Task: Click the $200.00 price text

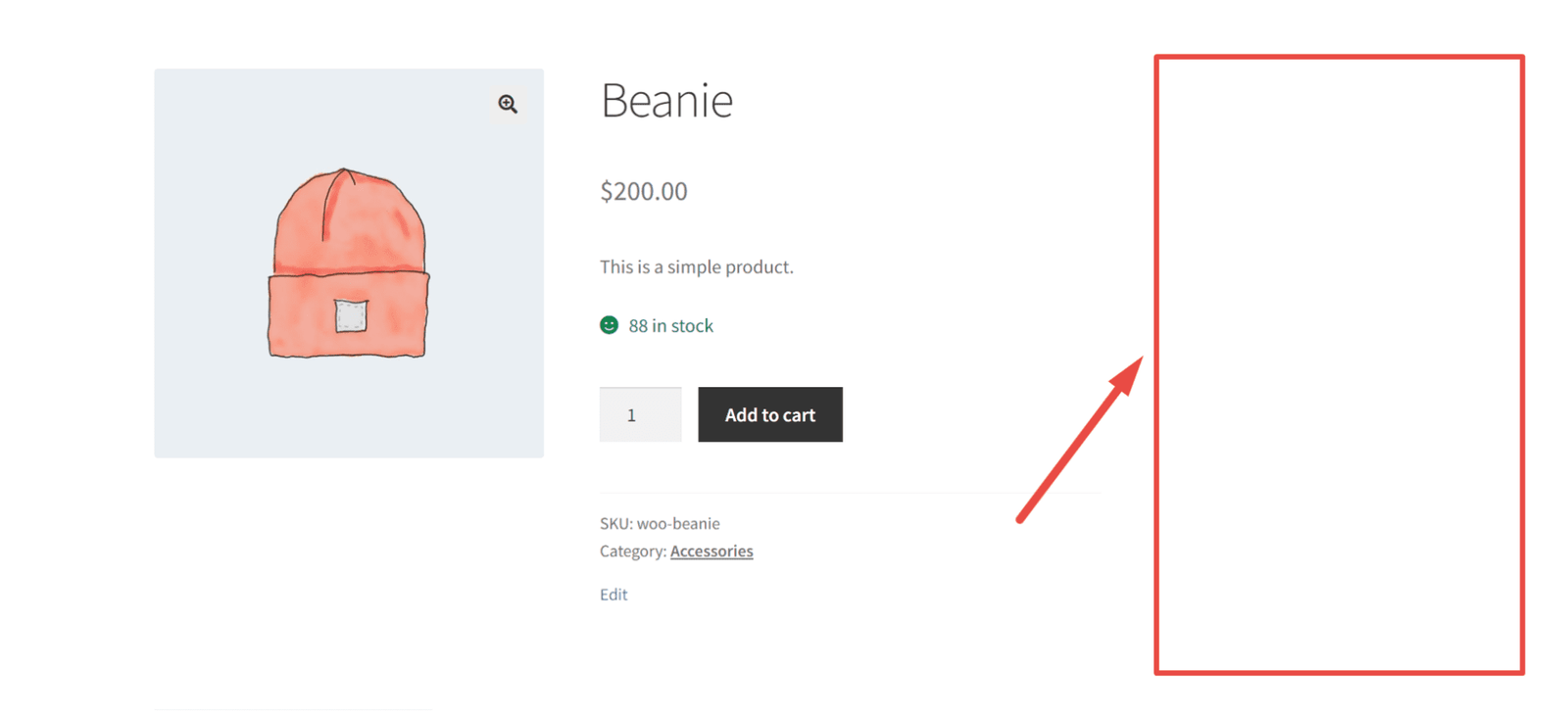Action: tap(644, 191)
